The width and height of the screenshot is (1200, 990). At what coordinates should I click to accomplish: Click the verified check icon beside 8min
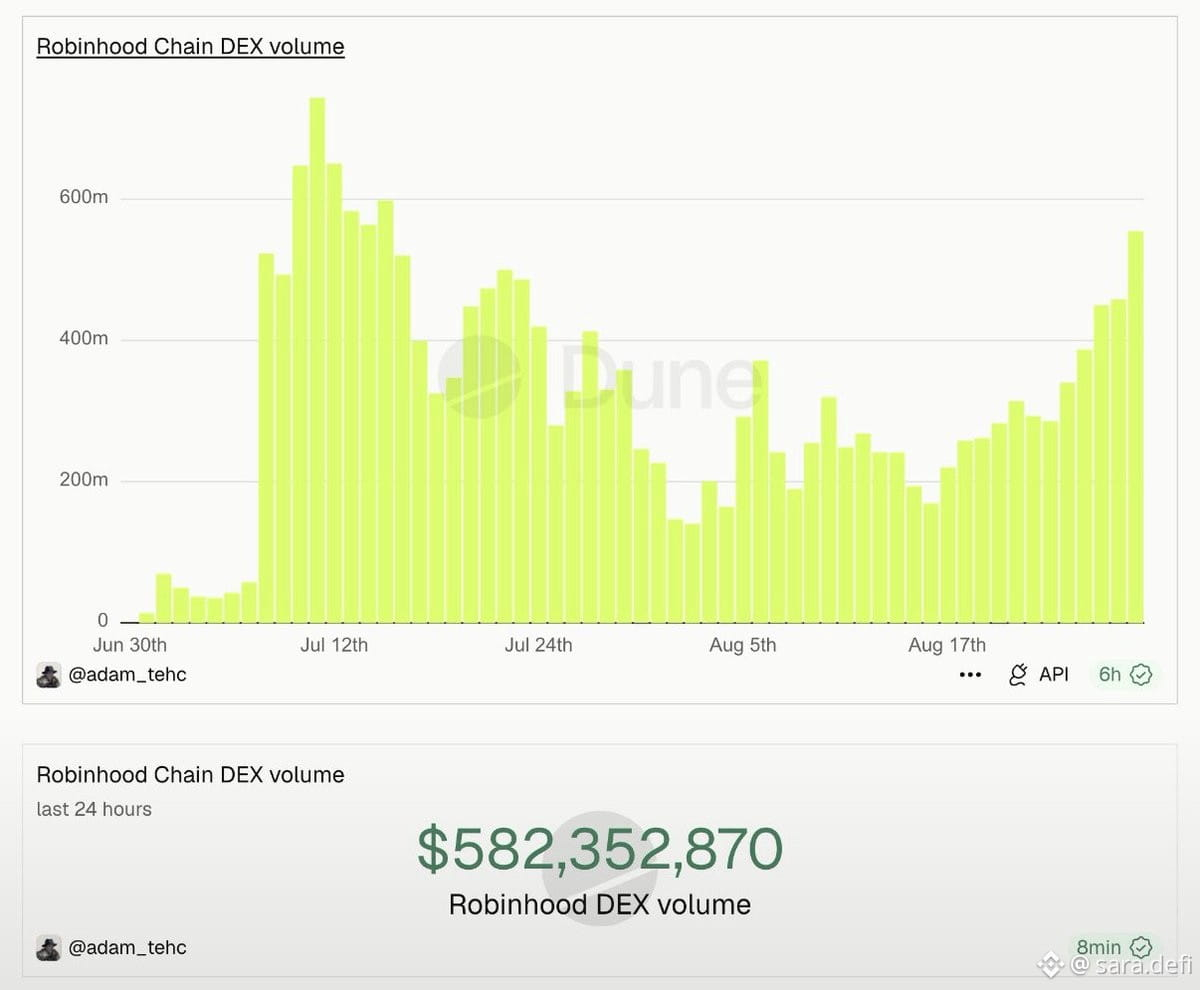pyautogui.click(x=1141, y=947)
